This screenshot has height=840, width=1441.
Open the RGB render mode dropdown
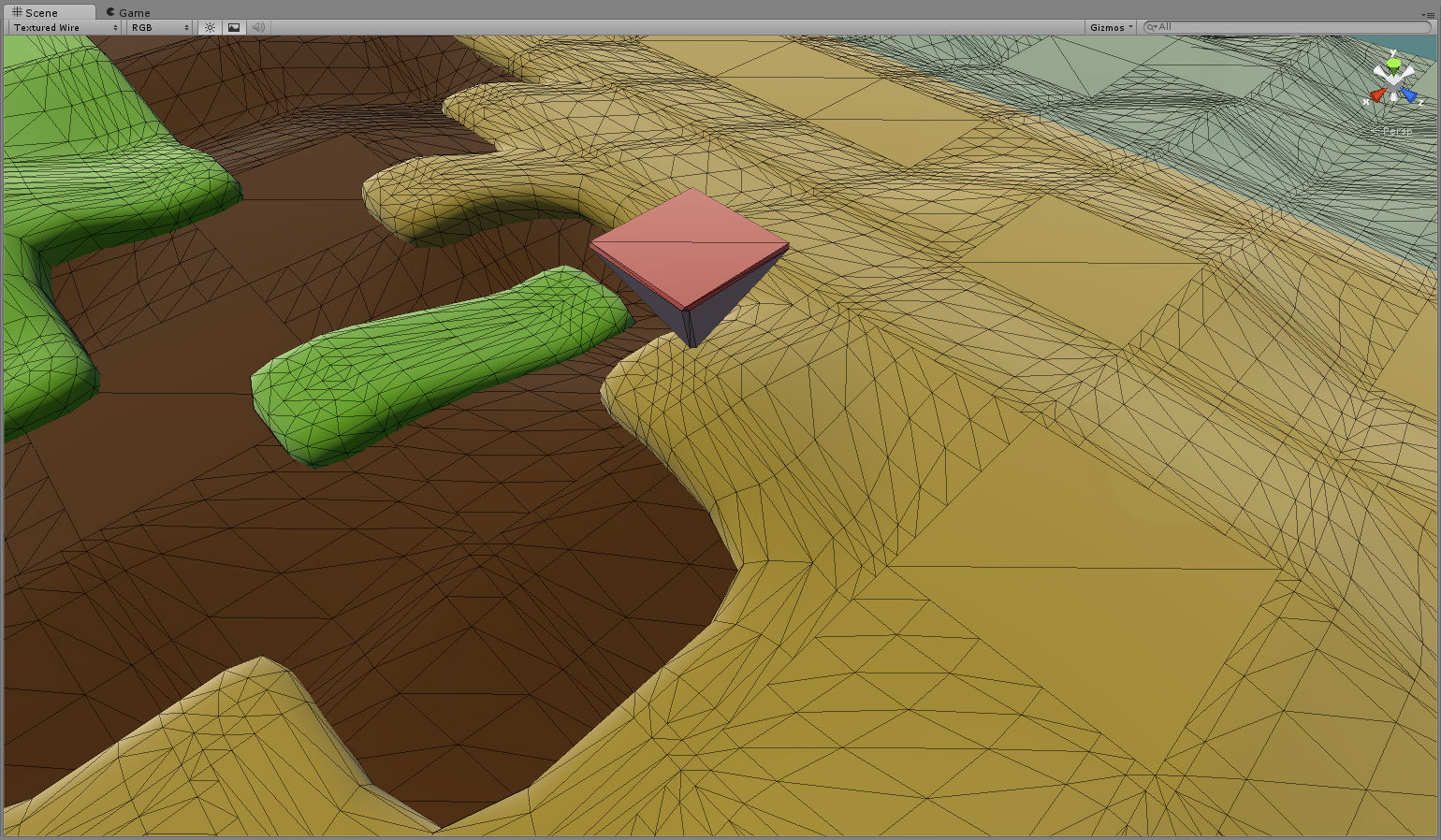[157, 27]
